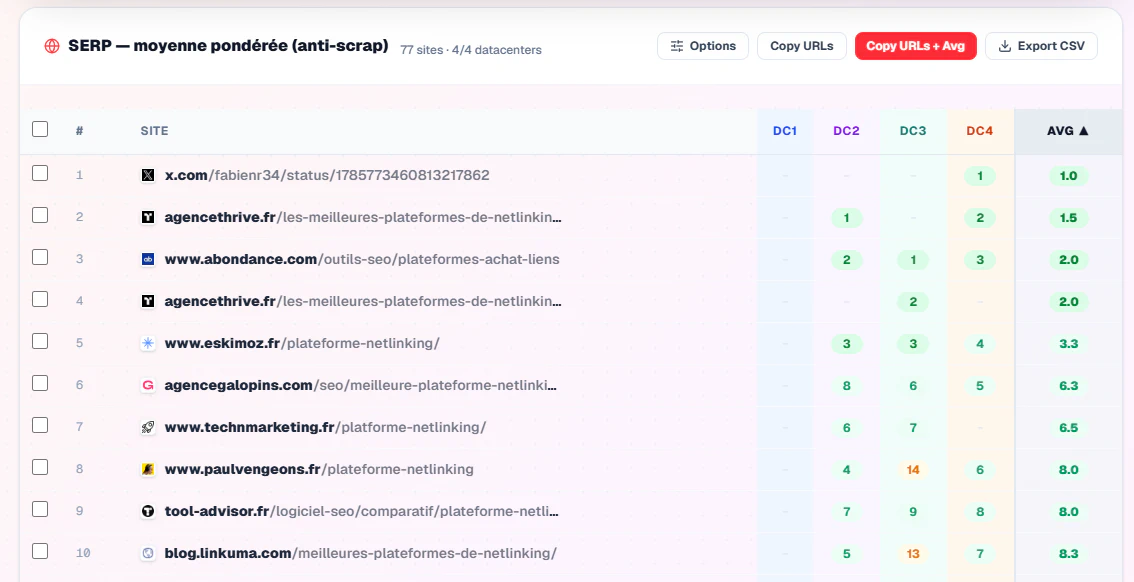Tick the www.eskimoz.fr row checkbox
The width and height of the screenshot is (1134, 582).
(40, 341)
